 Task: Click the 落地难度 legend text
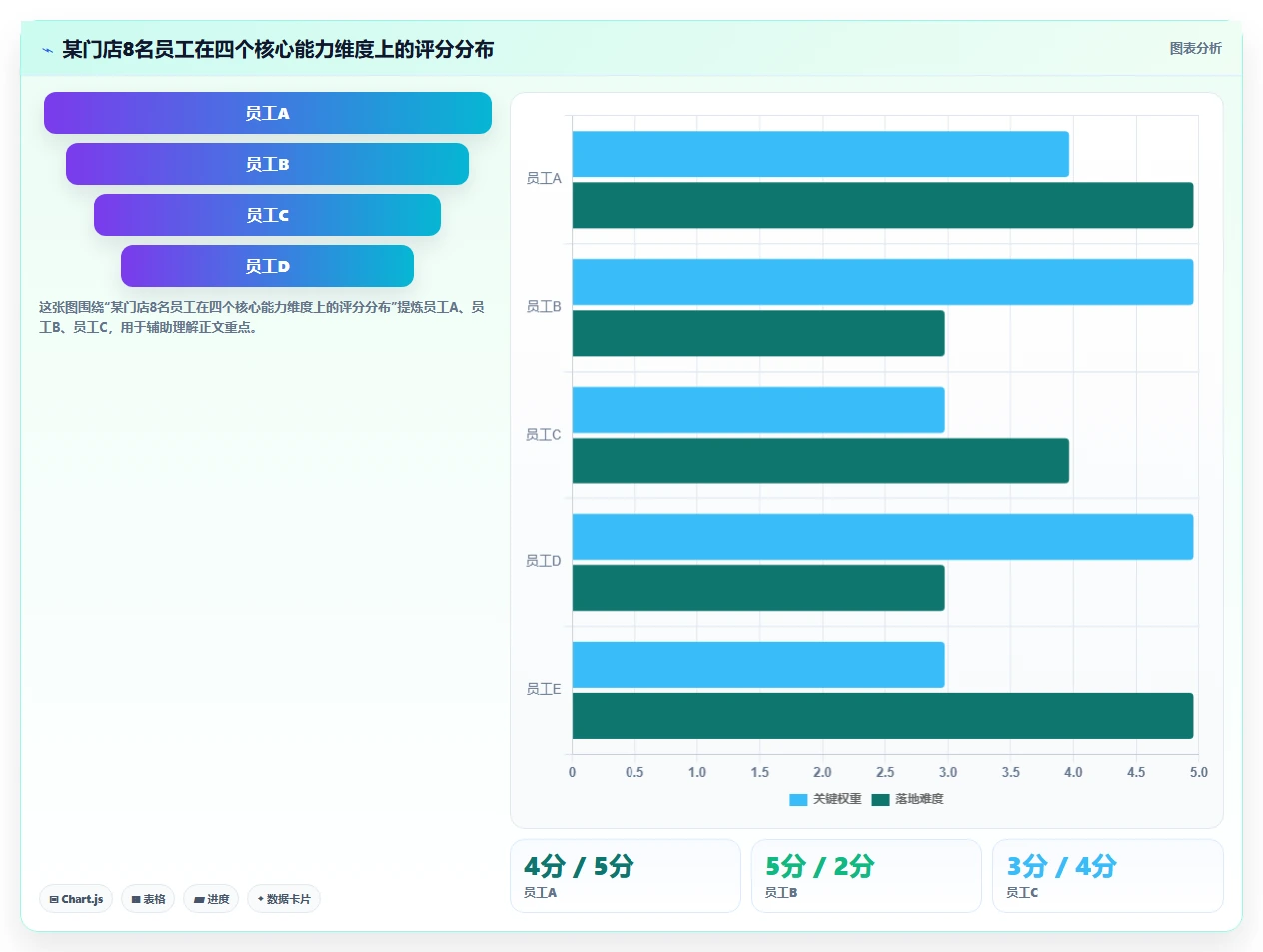(919, 799)
